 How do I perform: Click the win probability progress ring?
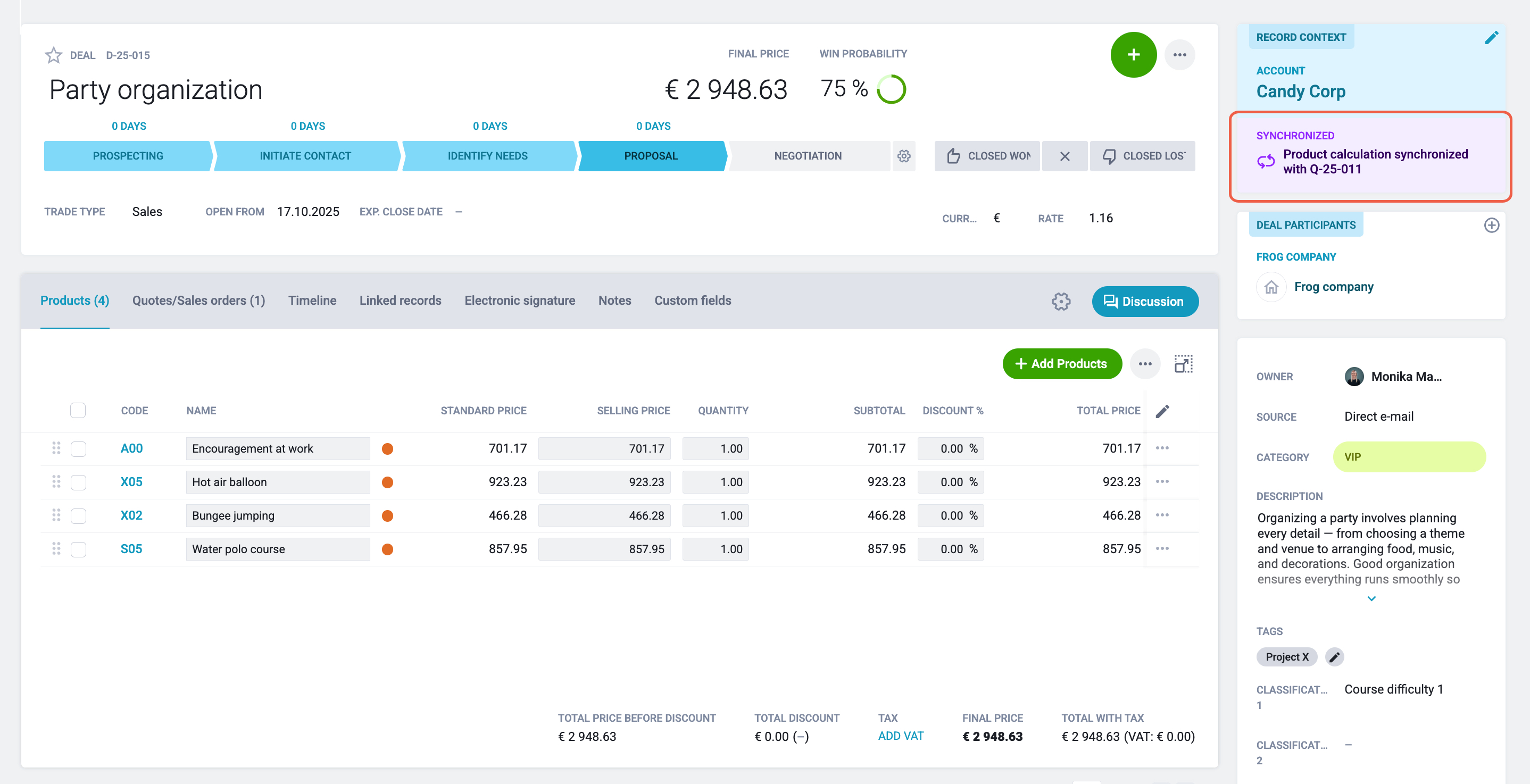point(891,90)
